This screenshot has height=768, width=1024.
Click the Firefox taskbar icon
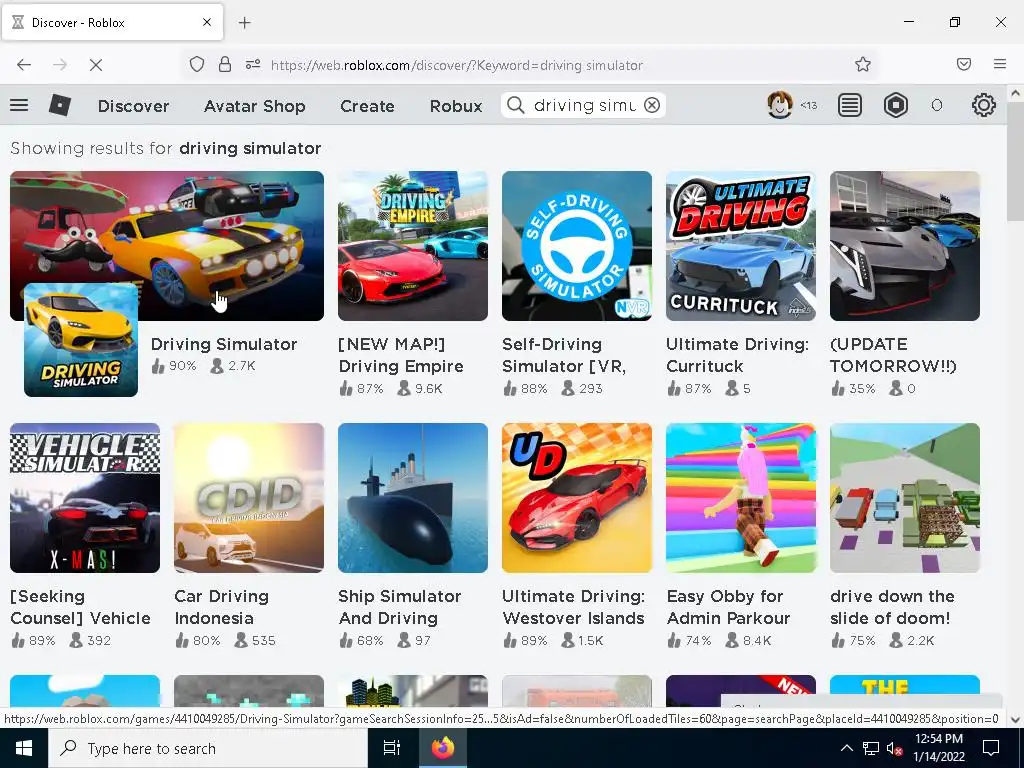442,748
